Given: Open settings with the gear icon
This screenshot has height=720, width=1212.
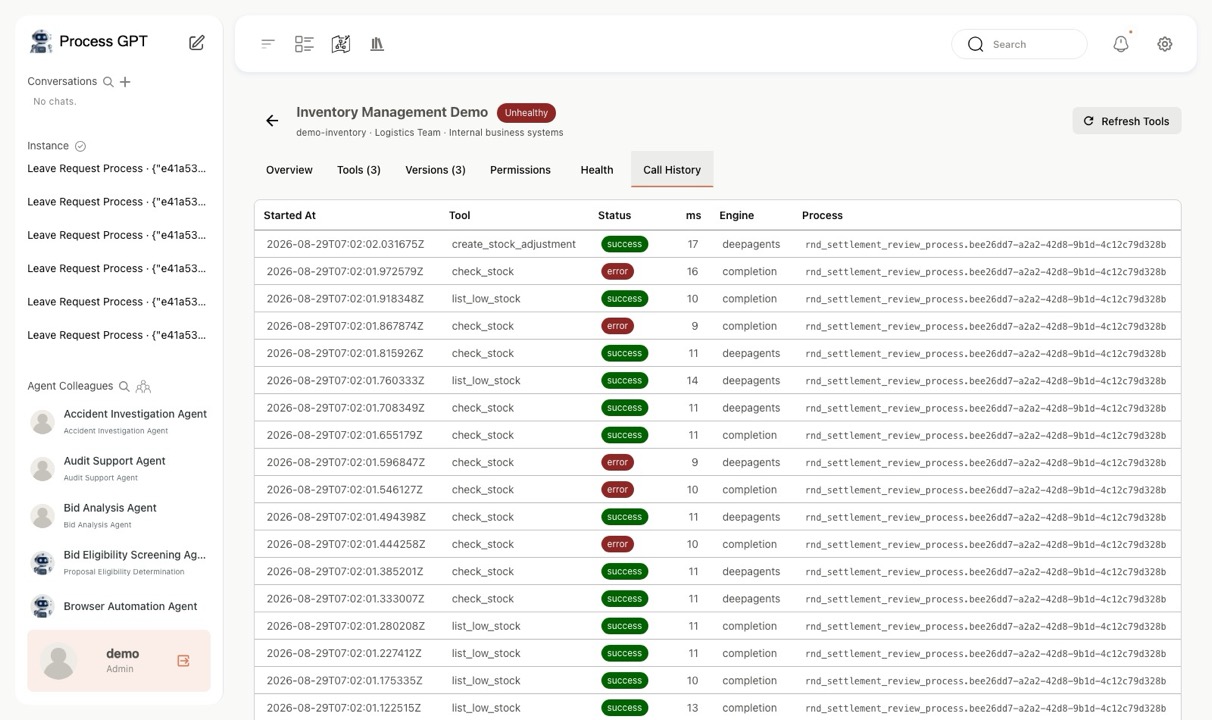Looking at the screenshot, I should [1165, 44].
